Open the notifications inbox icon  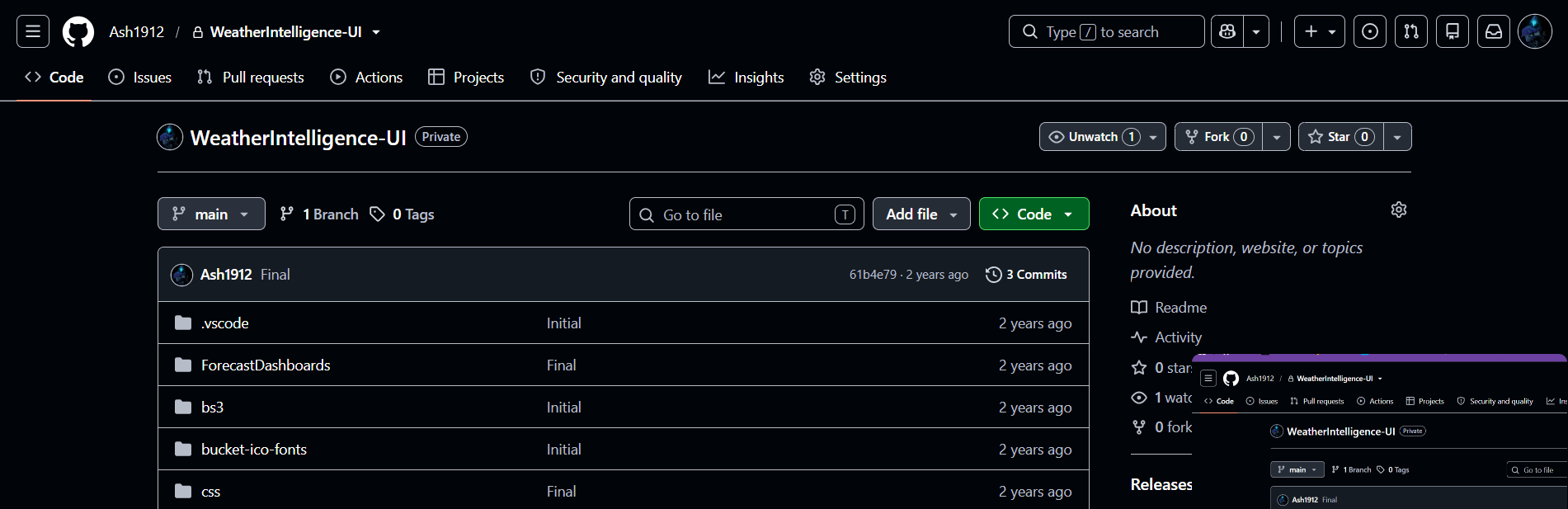(1494, 31)
